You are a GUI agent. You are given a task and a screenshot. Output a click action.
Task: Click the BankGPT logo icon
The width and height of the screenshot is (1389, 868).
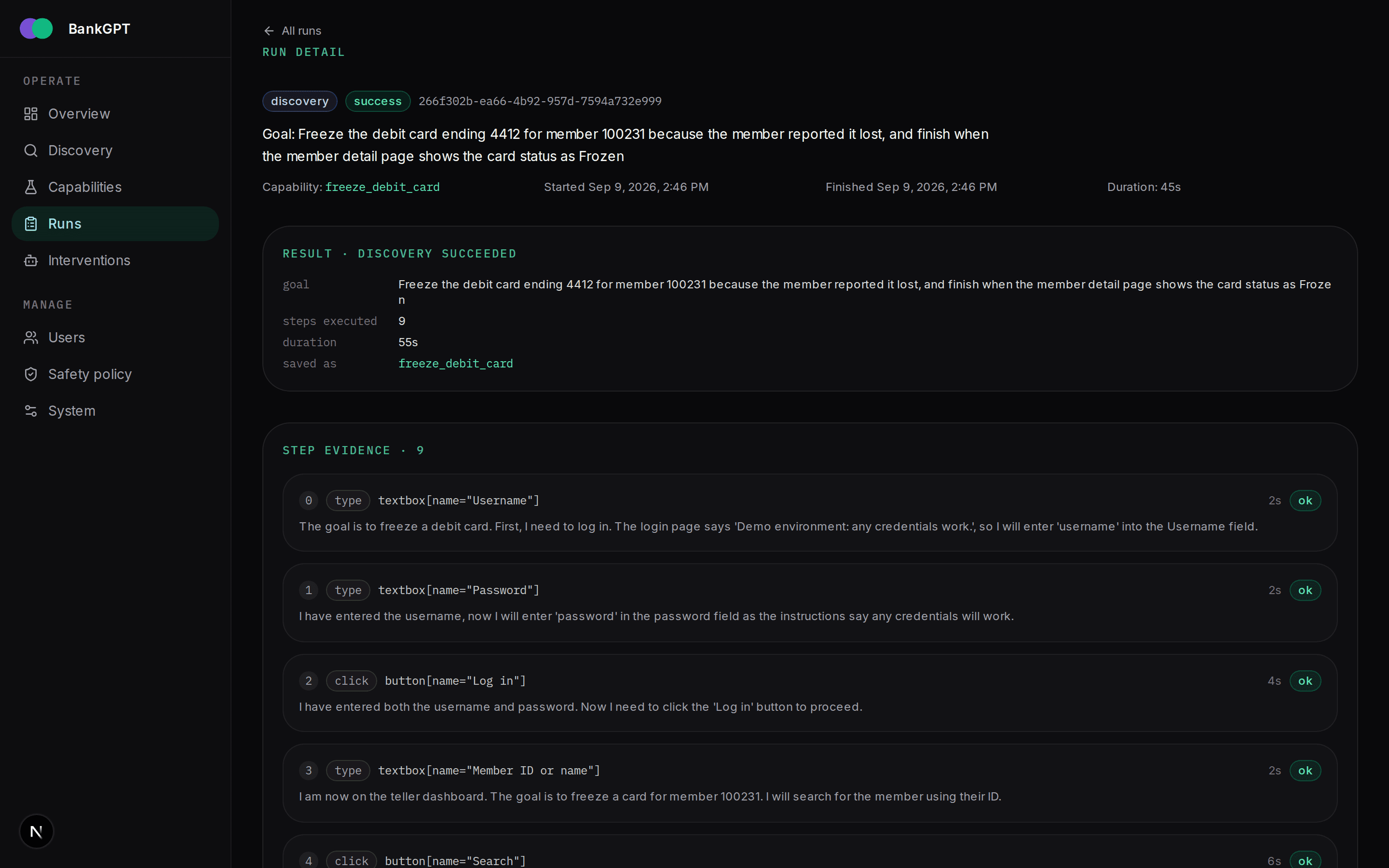pos(36,29)
